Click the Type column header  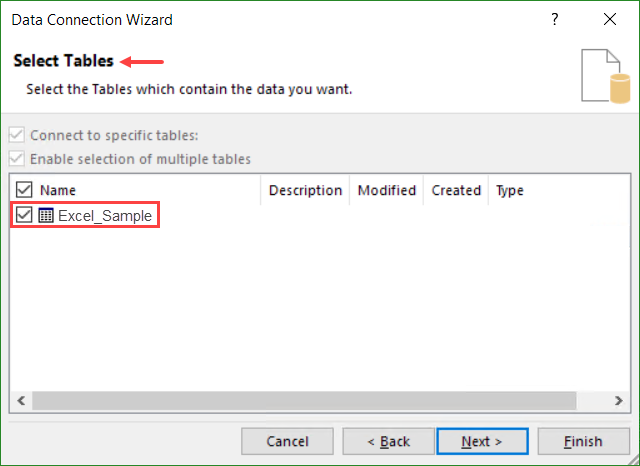pos(510,190)
